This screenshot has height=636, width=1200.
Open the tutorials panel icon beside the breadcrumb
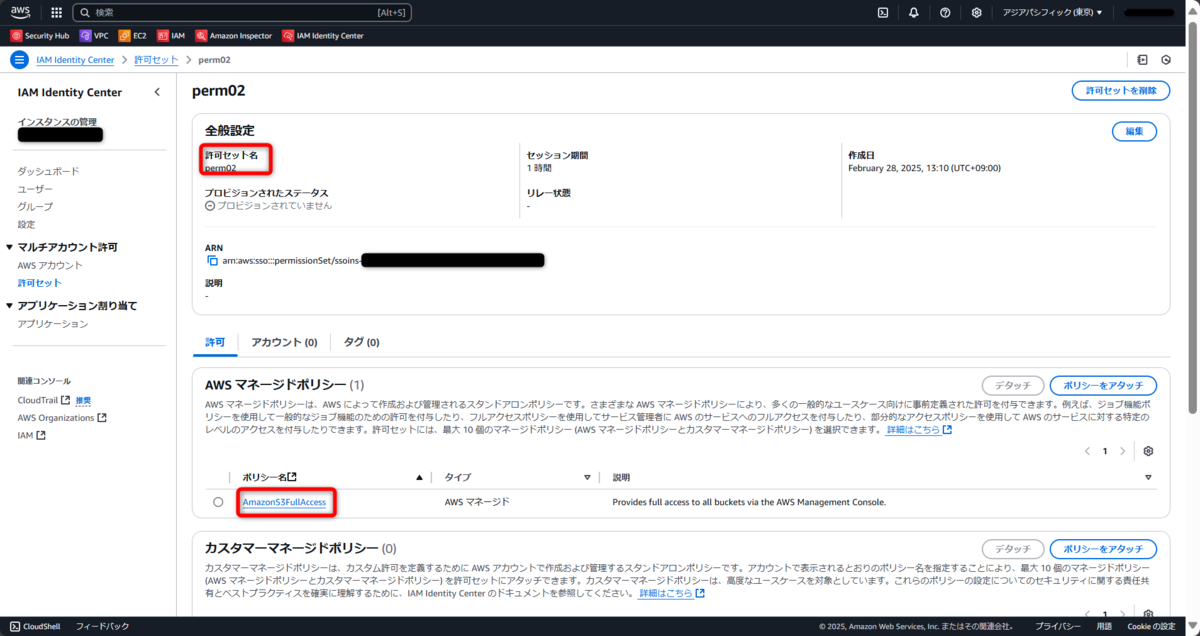tap(1143, 60)
